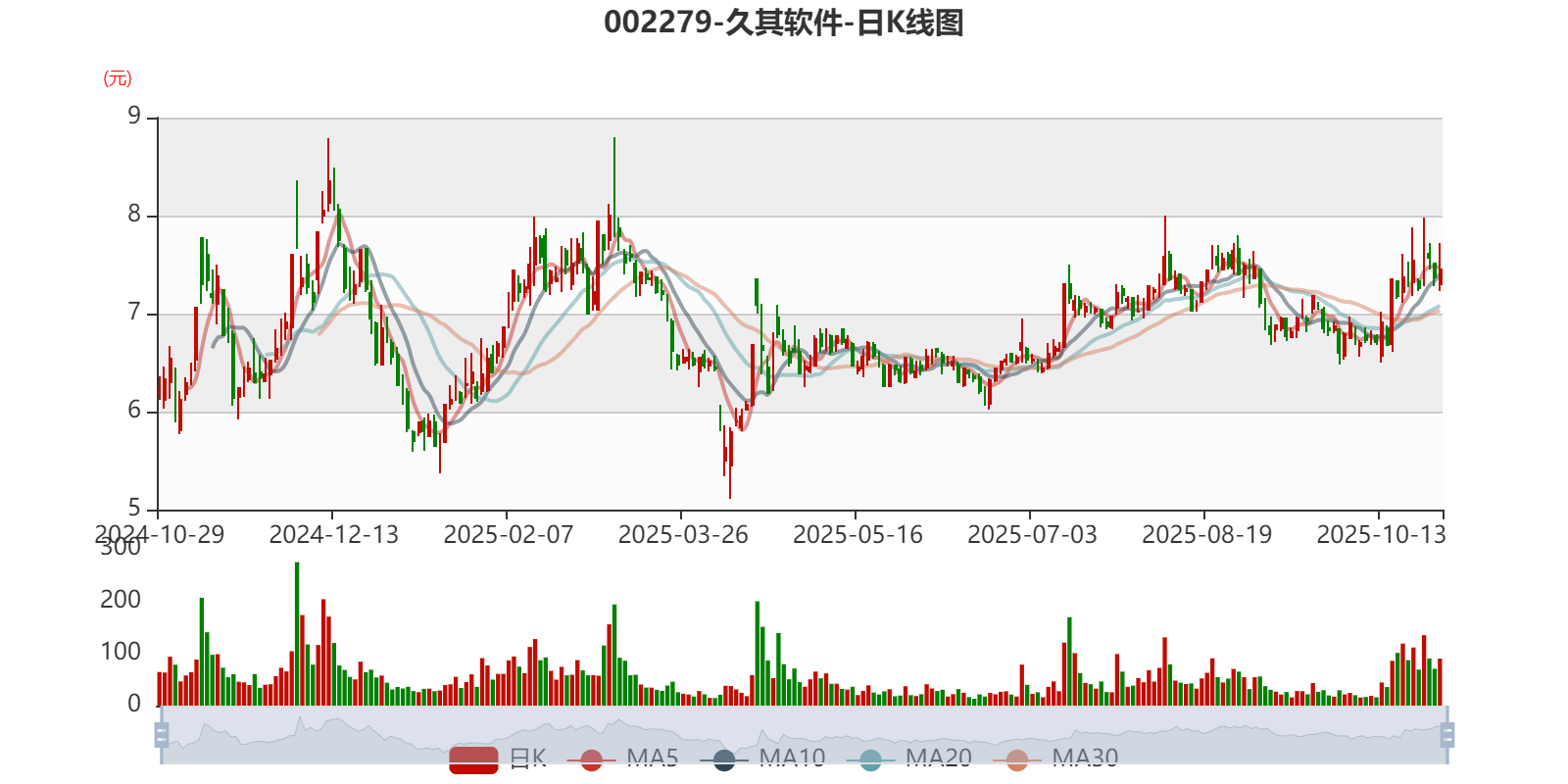Click the price axis label 9

tap(134, 117)
